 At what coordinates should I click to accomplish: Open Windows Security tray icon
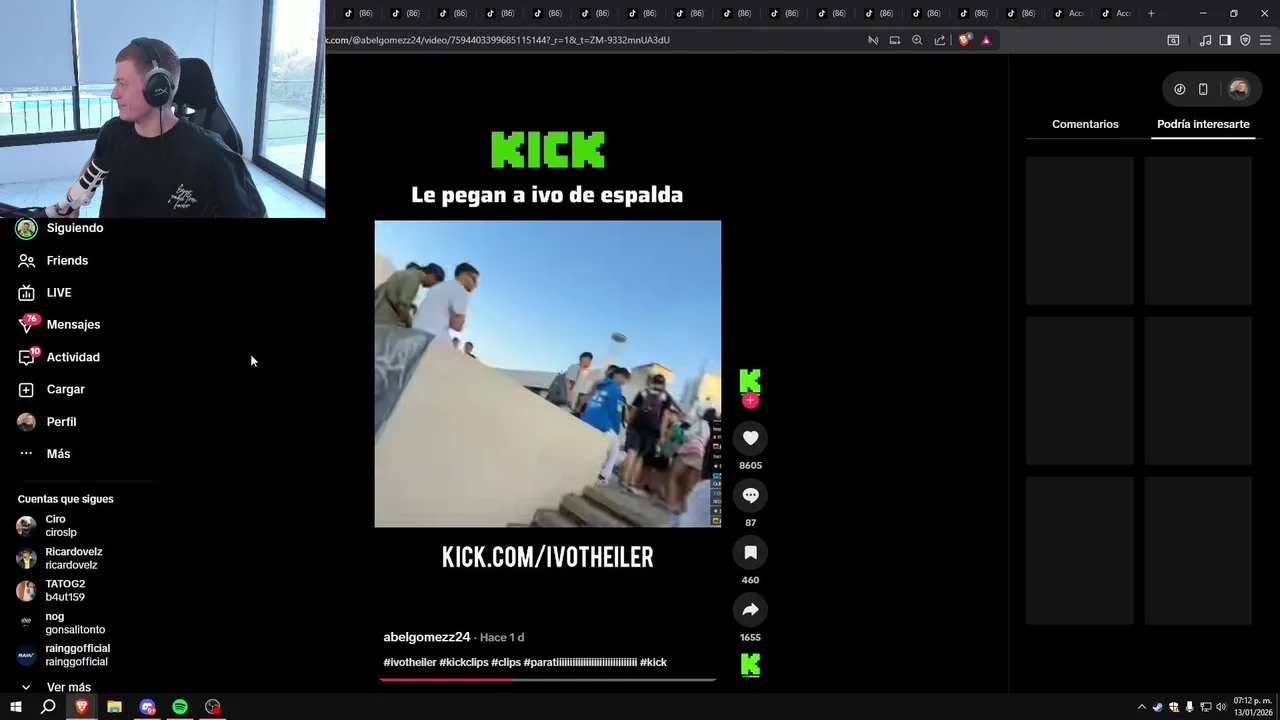pos(1174,707)
